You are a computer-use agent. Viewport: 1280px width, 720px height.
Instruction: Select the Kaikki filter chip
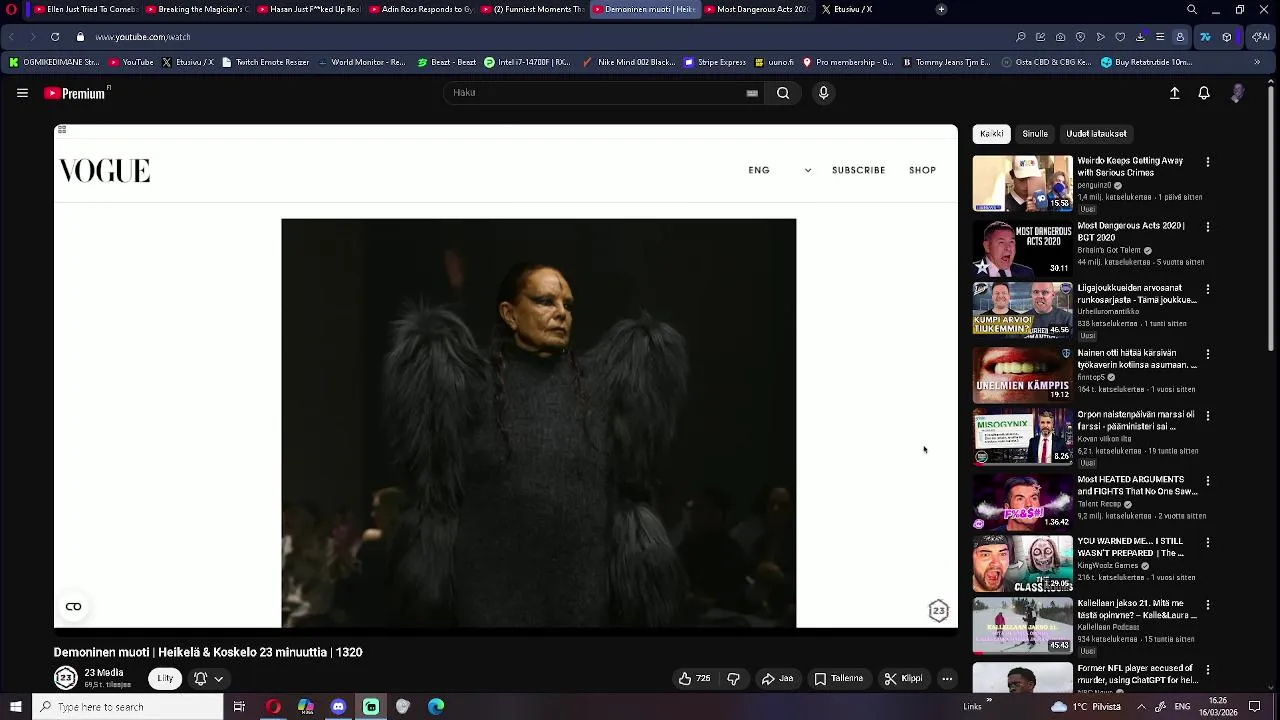tap(991, 134)
